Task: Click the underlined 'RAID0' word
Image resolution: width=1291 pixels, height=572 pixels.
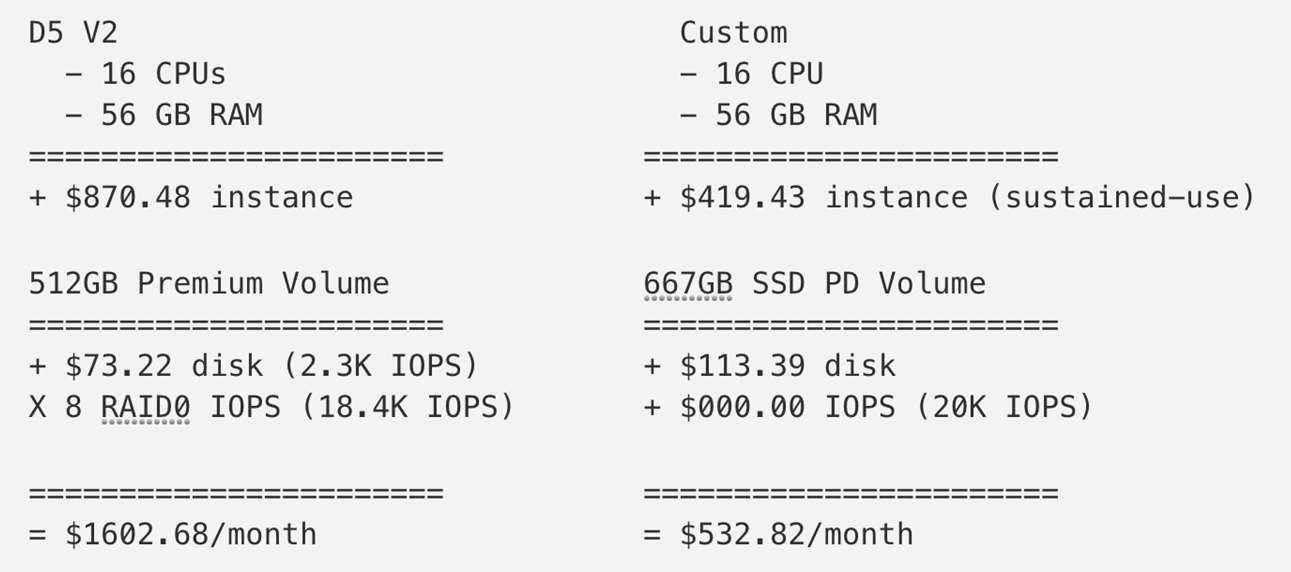Action: pos(146,407)
